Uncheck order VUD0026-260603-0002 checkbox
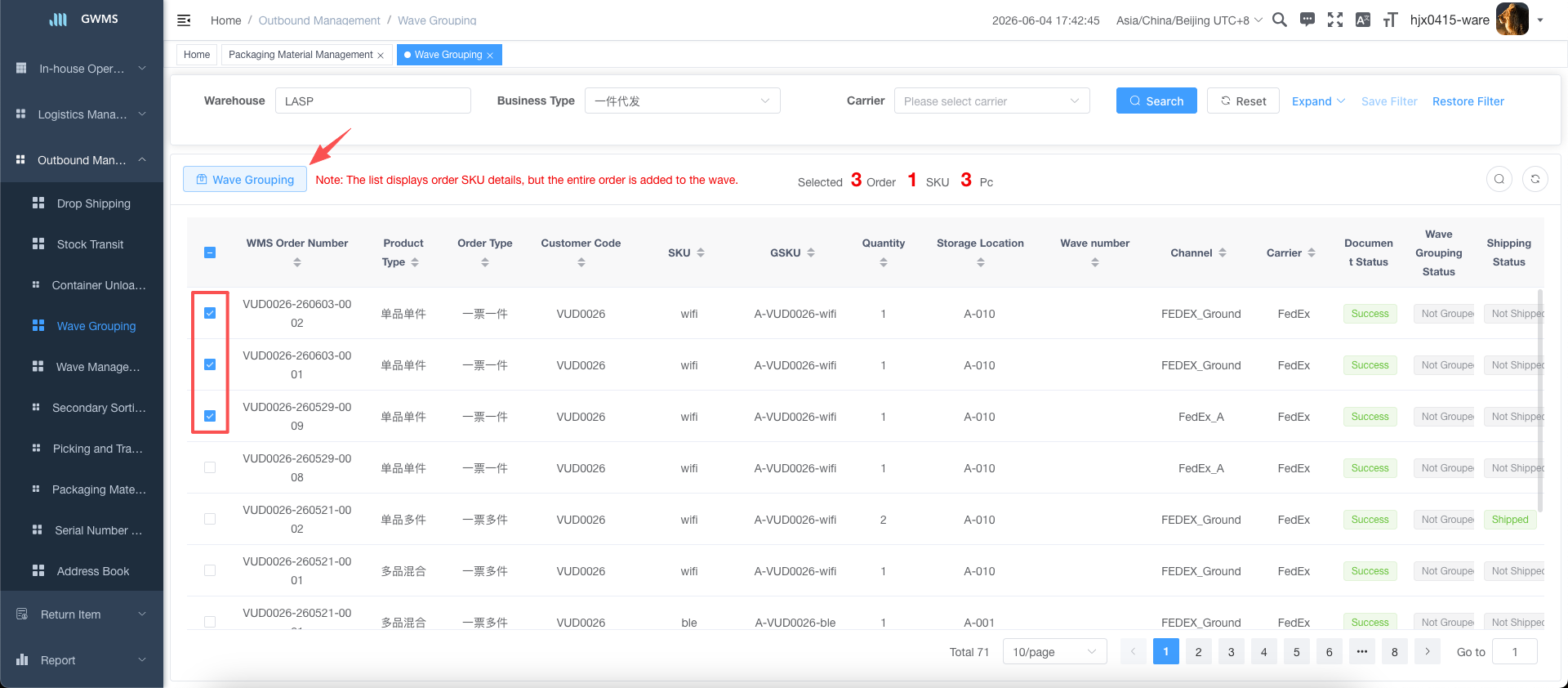 point(210,313)
